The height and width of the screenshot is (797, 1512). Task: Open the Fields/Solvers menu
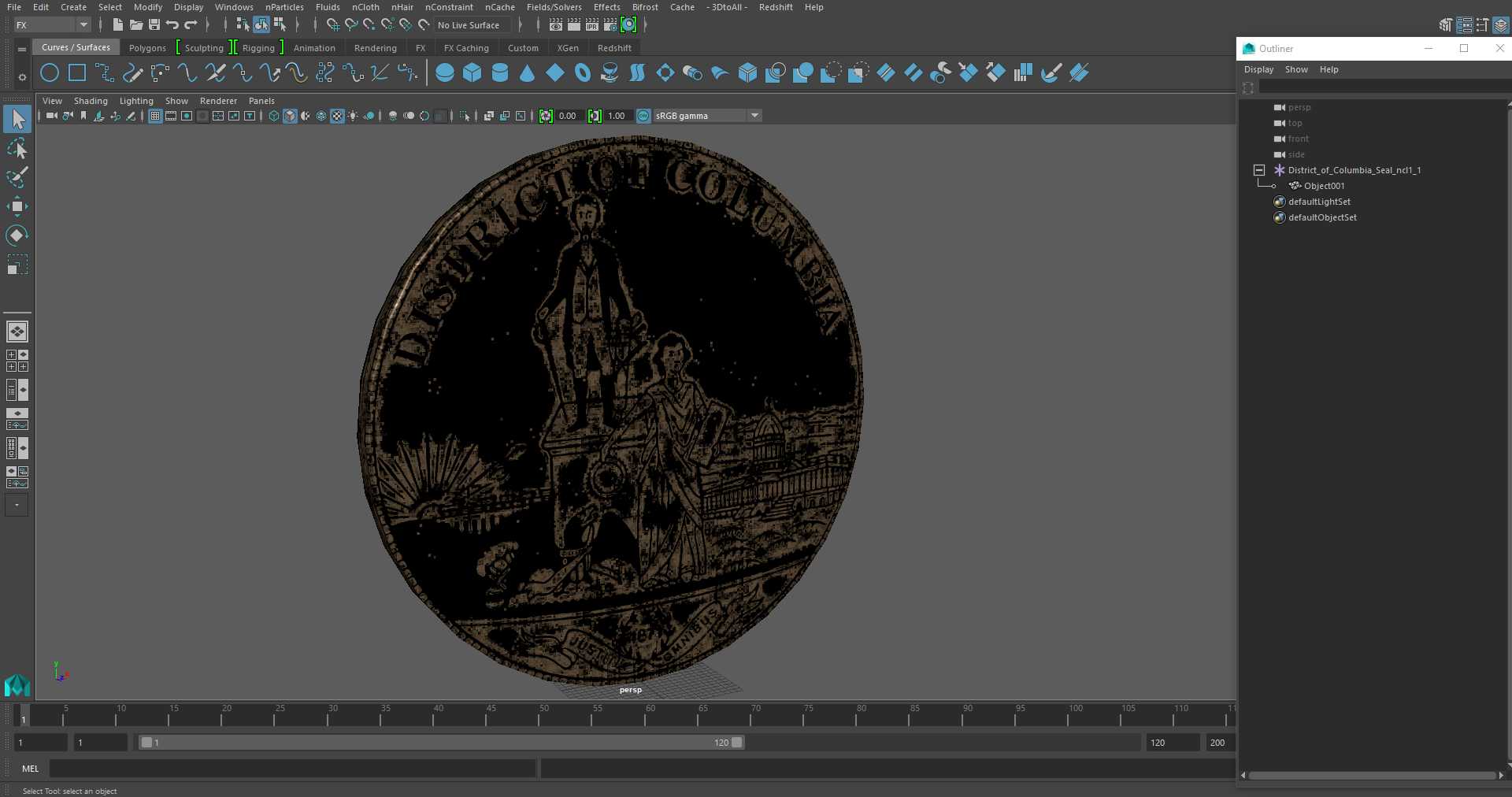click(554, 7)
